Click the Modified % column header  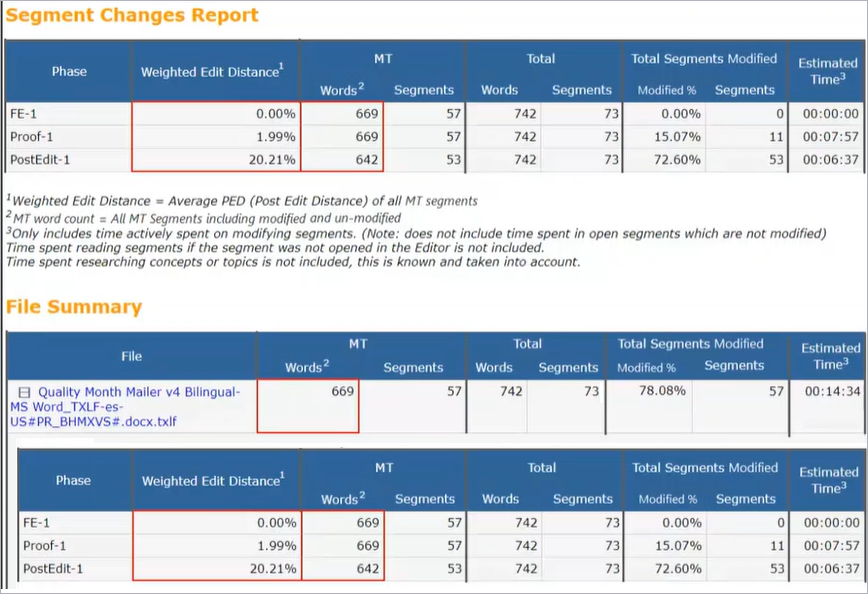[x=666, y=89]
